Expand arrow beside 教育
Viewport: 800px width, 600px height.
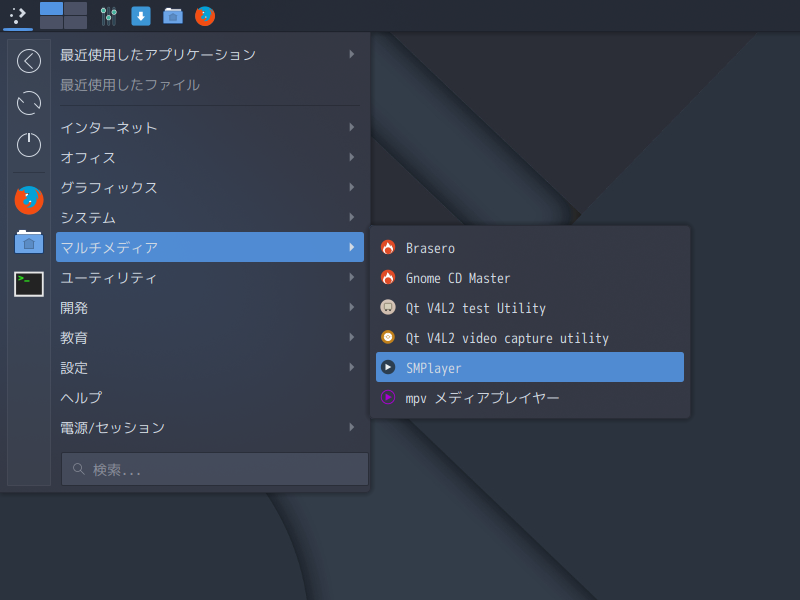pos(352,337)
